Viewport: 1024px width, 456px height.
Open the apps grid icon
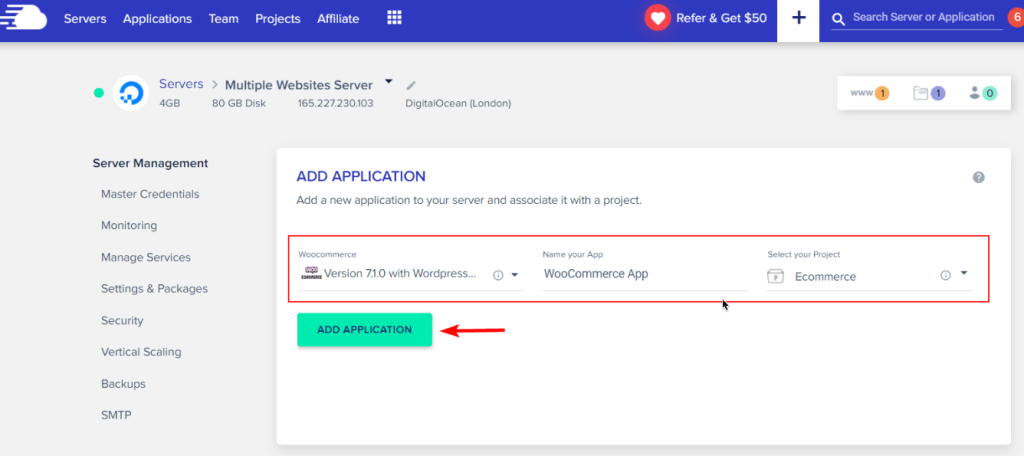(x=394, y=18)
